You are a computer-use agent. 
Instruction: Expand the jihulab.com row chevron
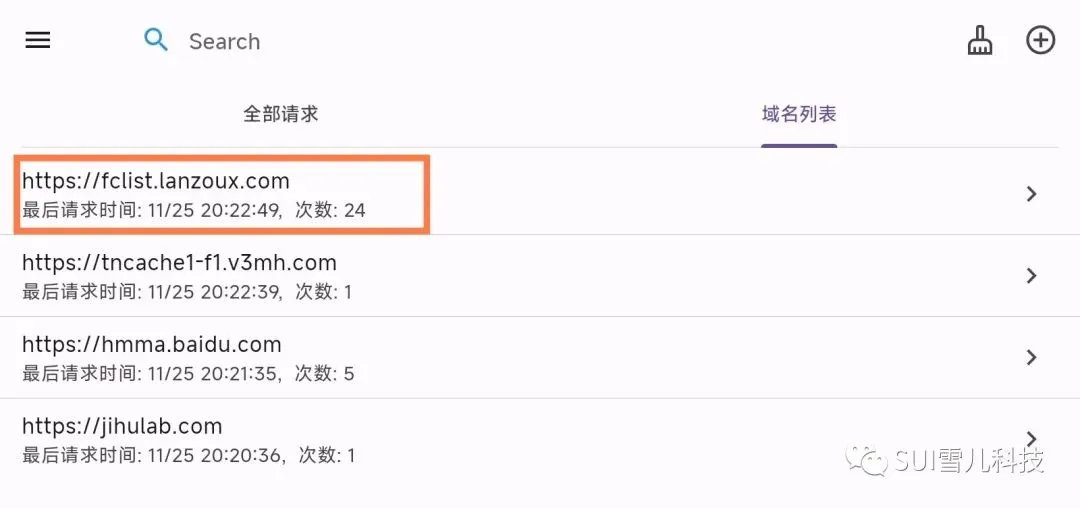[x=1032, y=438]
